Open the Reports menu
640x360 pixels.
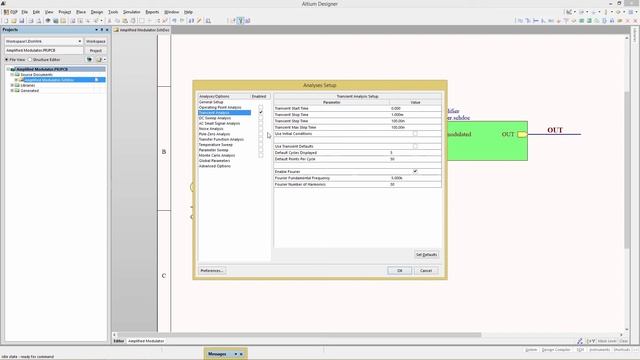152,12
